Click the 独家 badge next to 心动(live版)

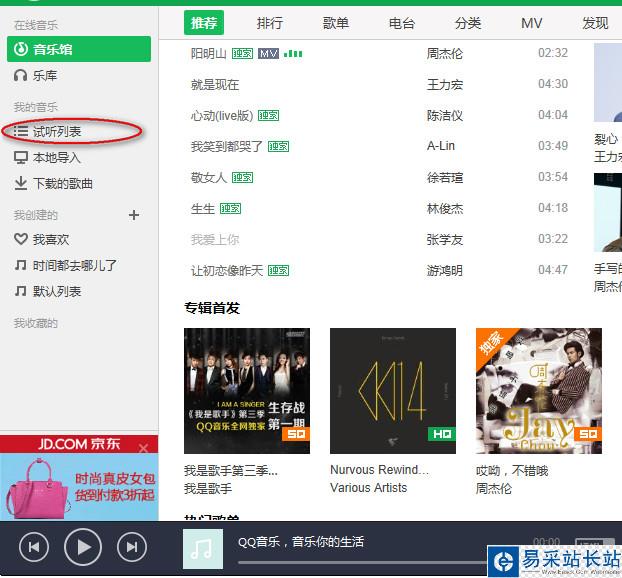pyautogui.click(x=269, y=115)
